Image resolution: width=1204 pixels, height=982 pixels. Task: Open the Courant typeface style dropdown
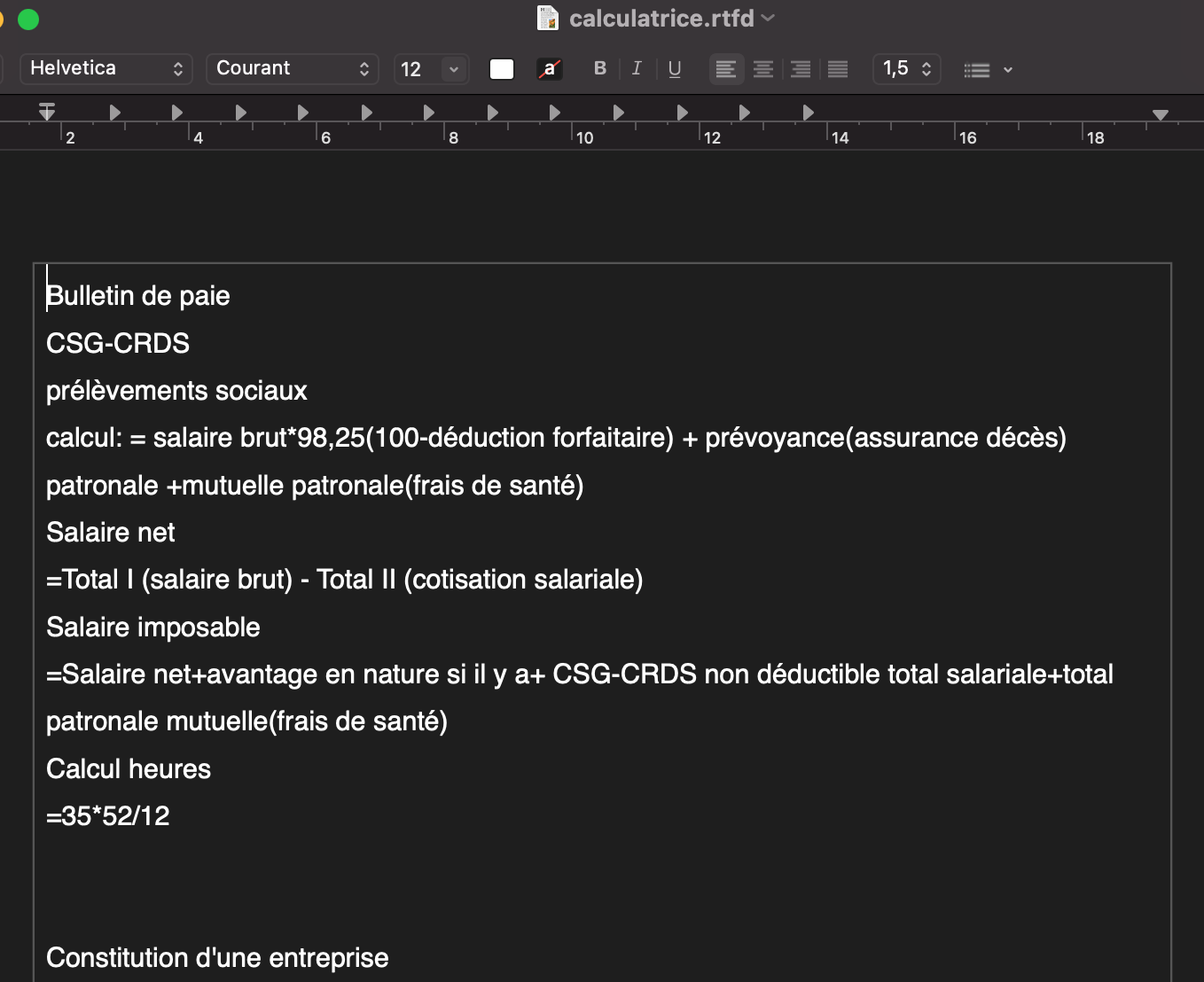293,68
